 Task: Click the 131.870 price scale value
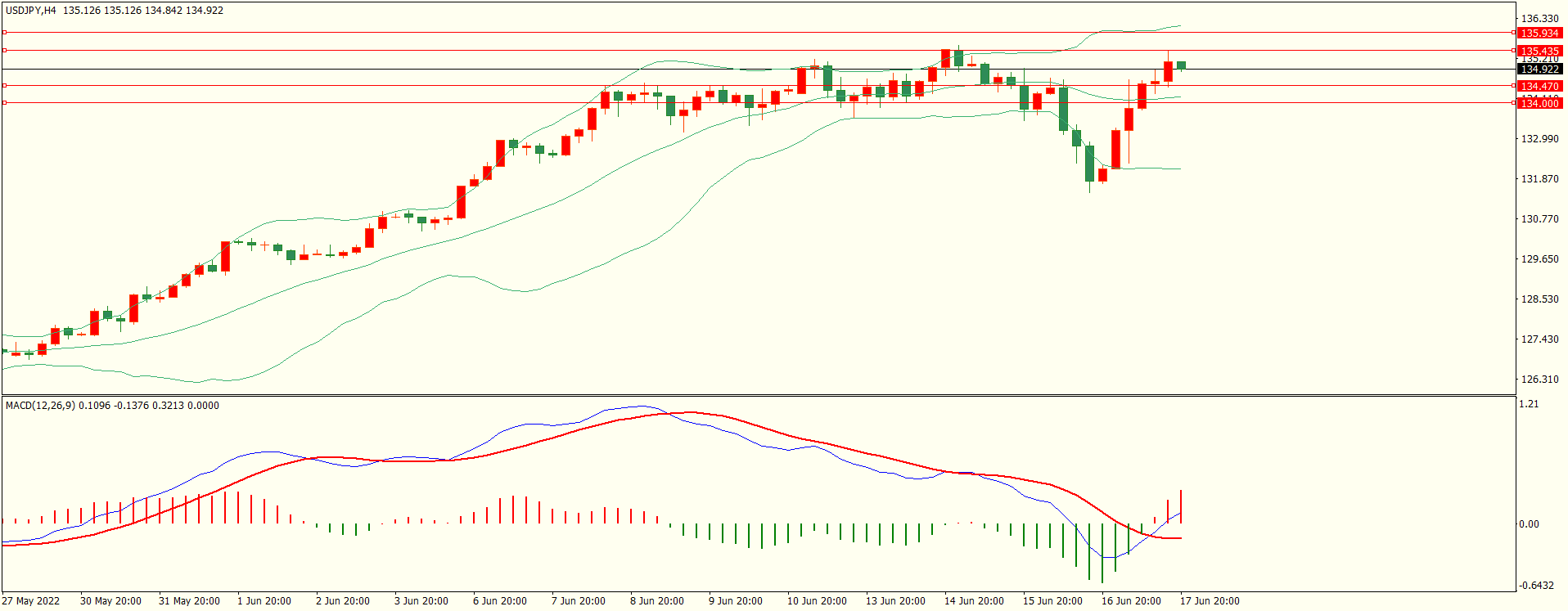[x=1539, y=179]
